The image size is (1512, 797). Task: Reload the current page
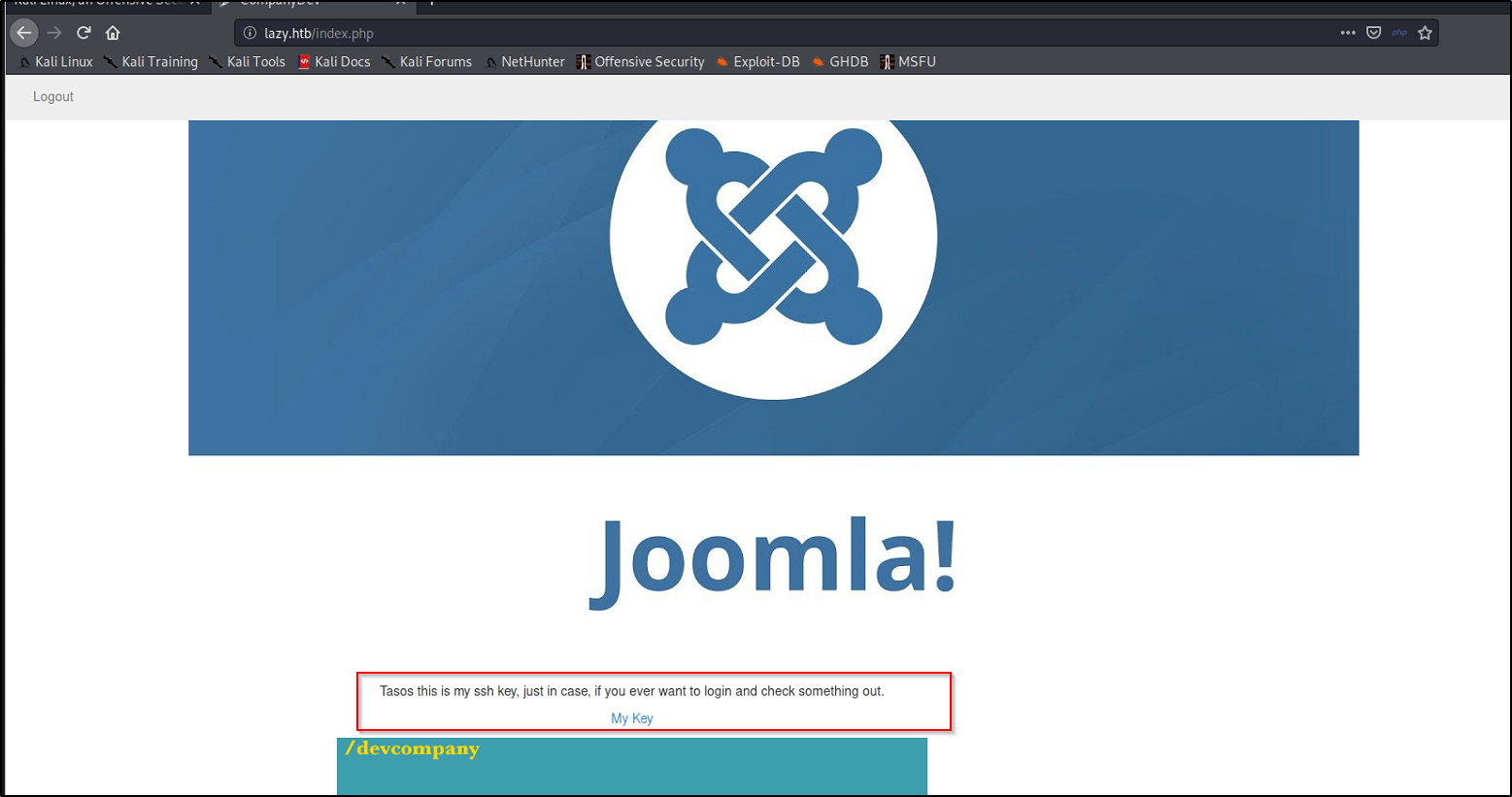click(84, 33)
